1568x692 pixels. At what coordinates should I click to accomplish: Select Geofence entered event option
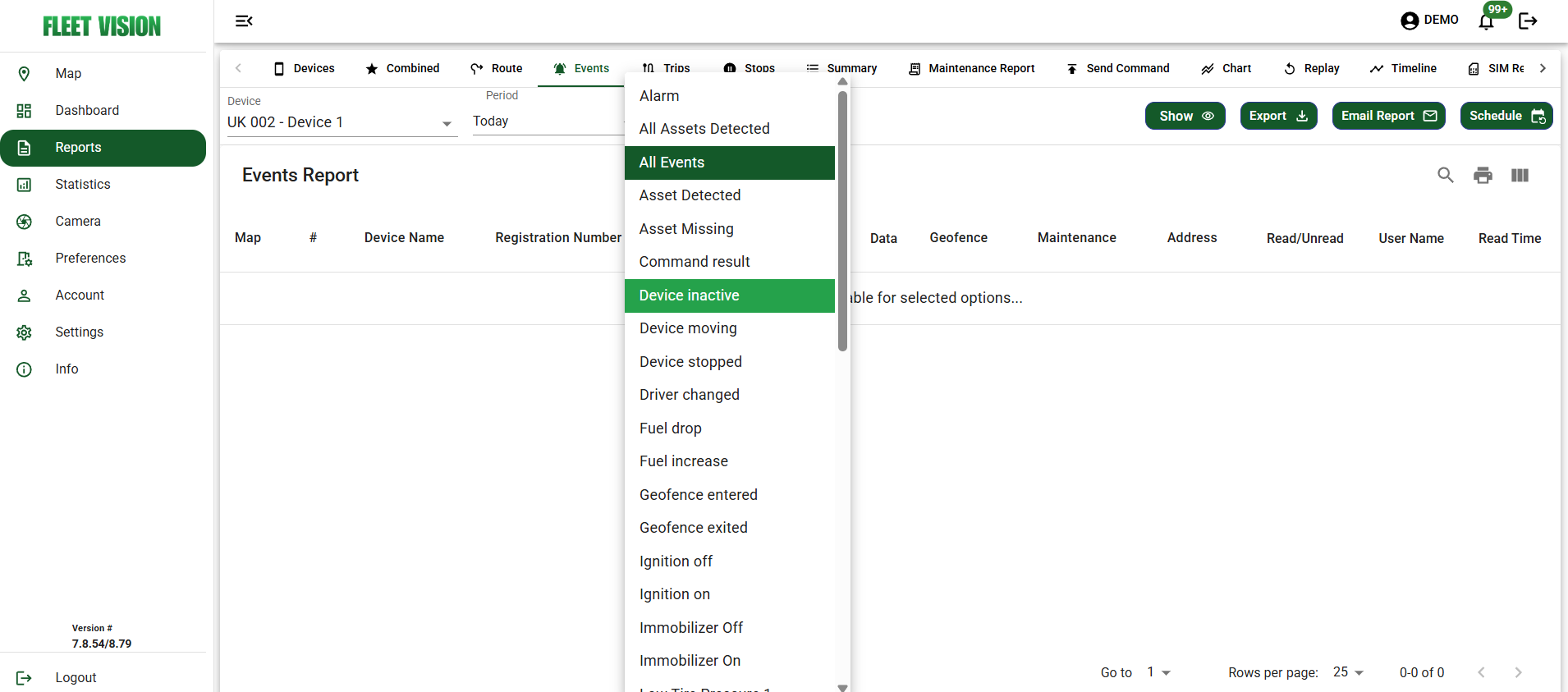coord(698,495)
